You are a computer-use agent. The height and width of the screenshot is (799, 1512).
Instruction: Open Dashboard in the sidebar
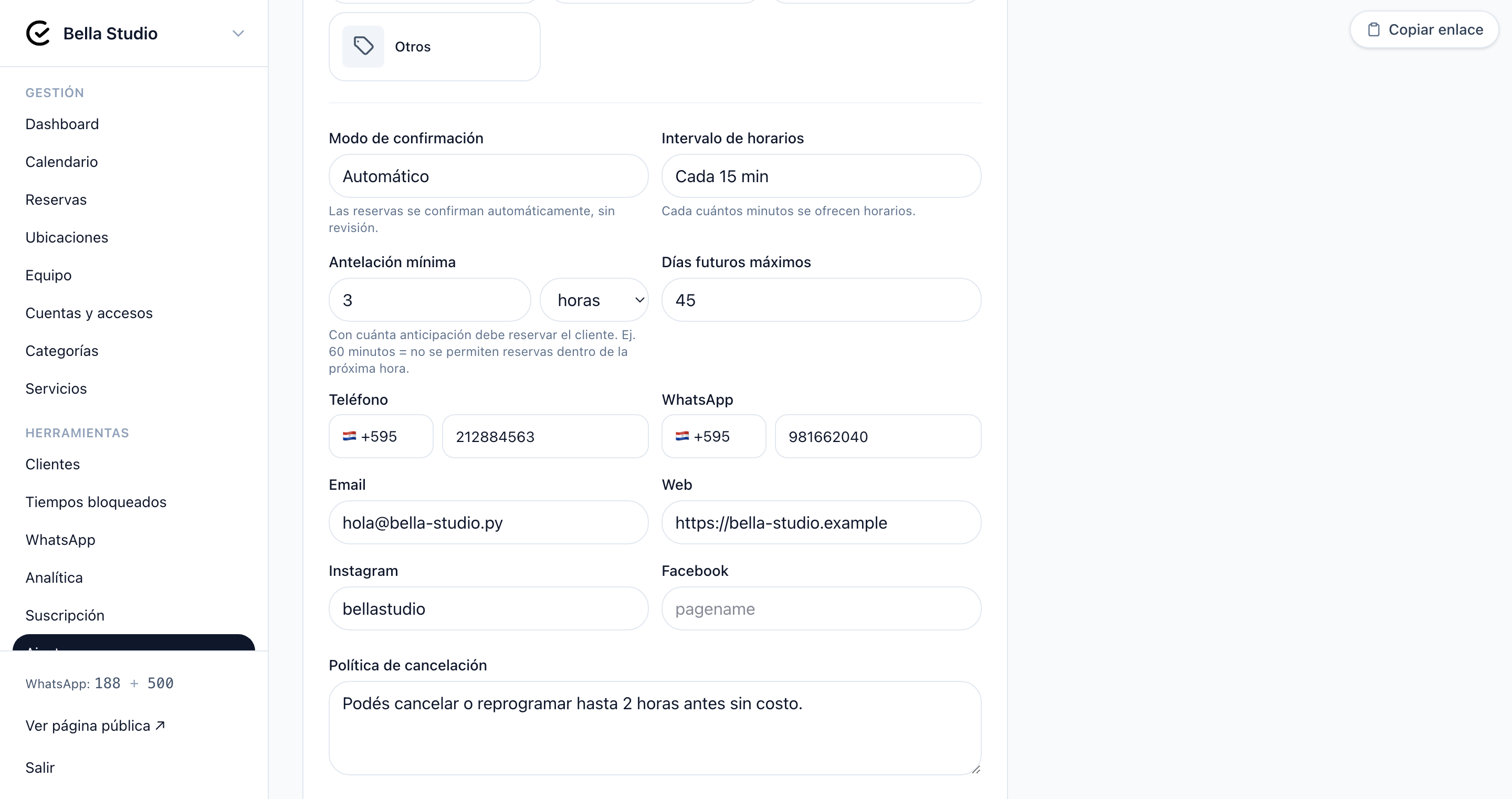click(x=62, y=124)
